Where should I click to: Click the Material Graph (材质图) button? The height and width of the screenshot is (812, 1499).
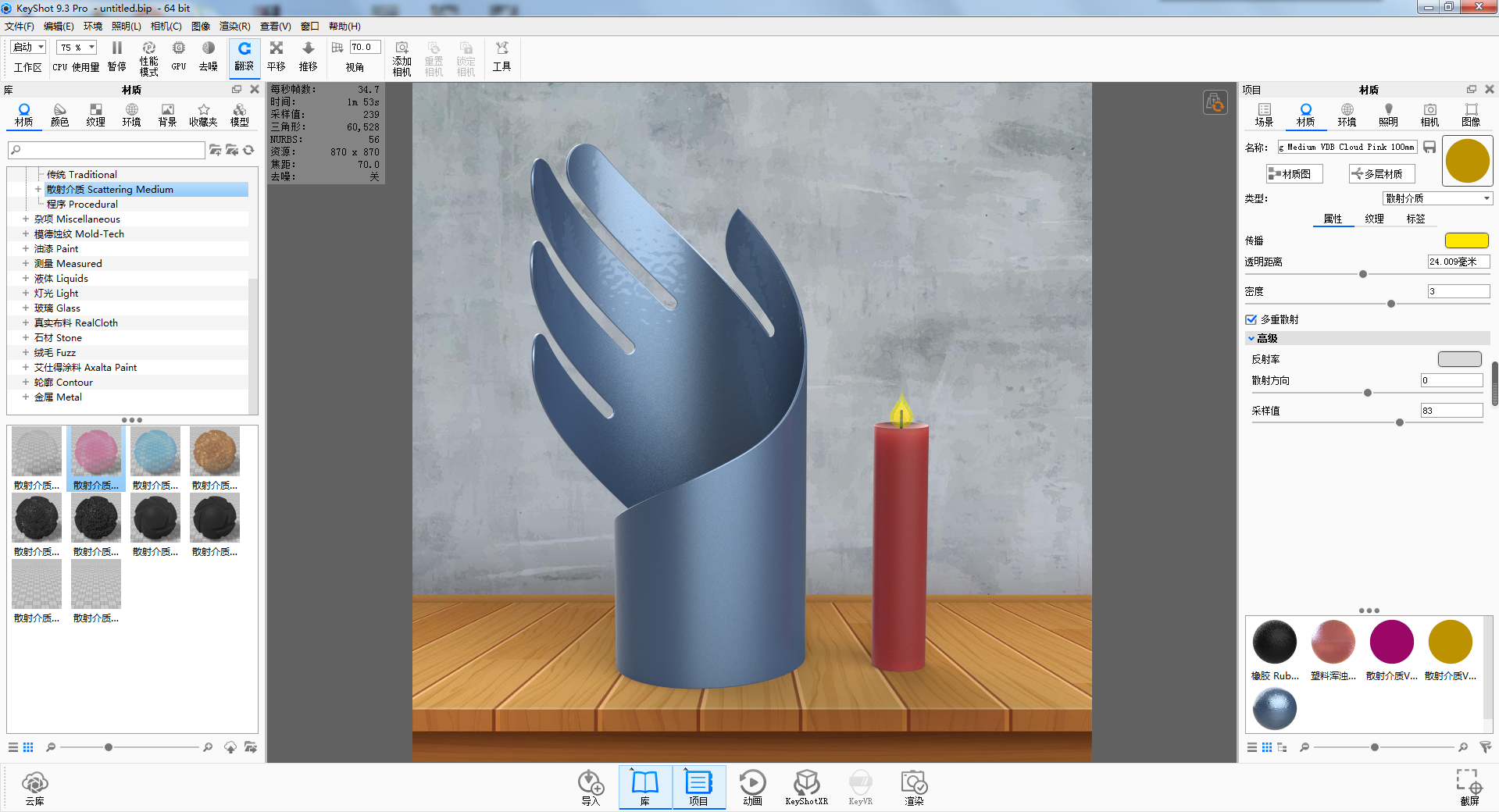point(1294,174)
